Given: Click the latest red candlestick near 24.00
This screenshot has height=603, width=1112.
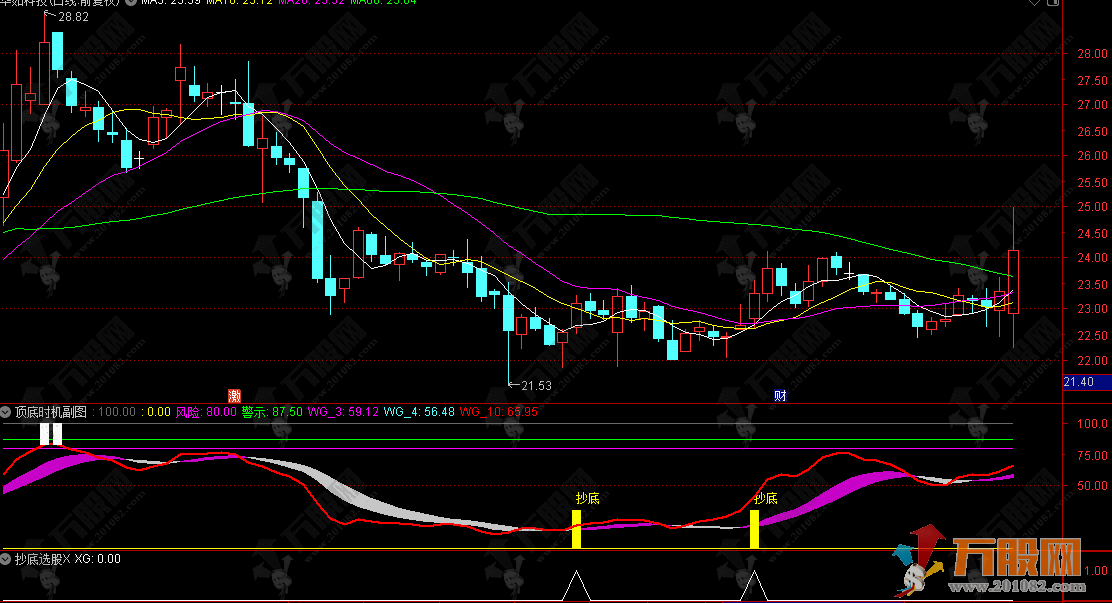Looking at the screenshot, I should tap(1013, 282).
